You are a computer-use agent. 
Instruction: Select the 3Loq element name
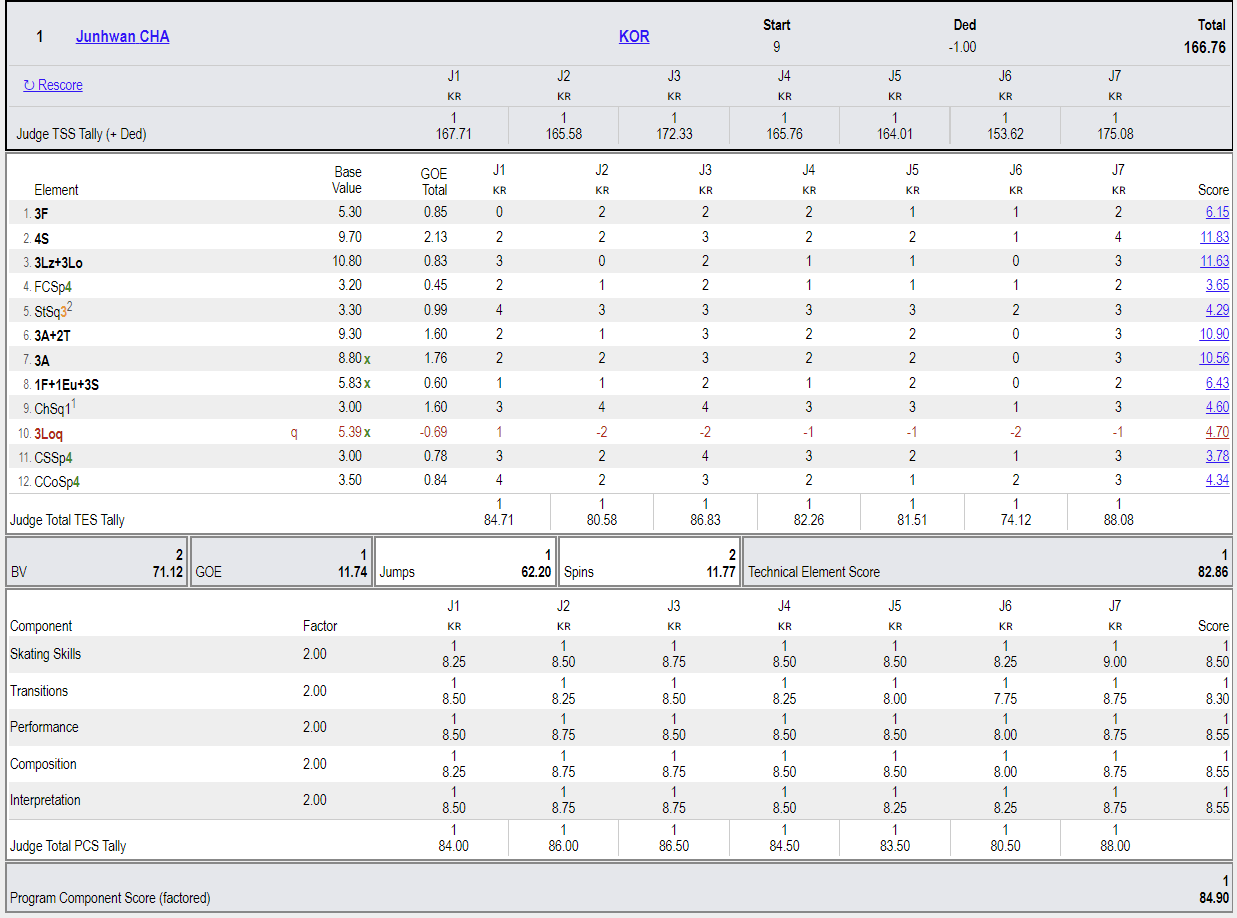pos(49,434)
